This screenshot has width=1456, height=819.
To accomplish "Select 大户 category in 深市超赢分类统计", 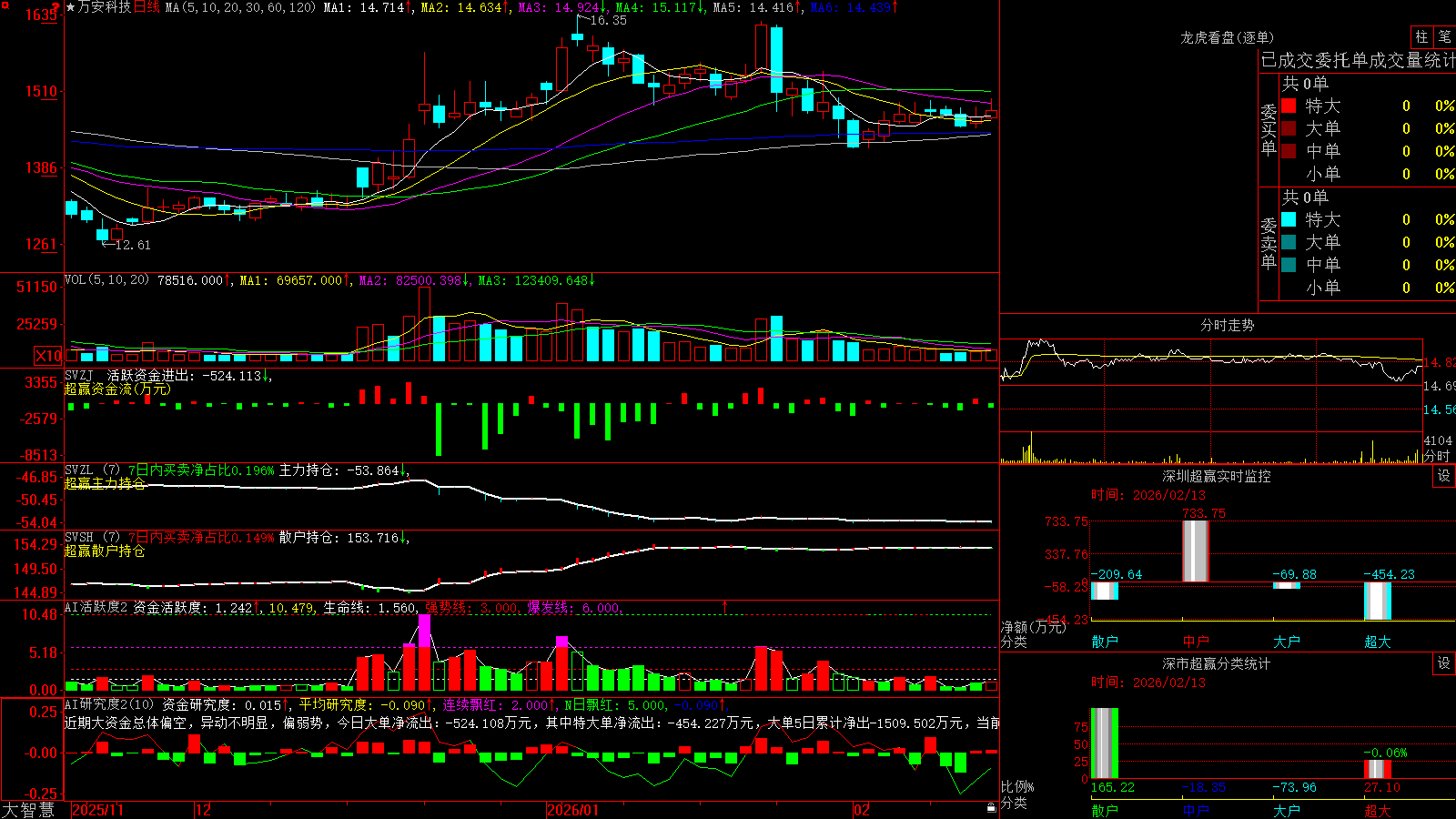I will point(1287,810).
